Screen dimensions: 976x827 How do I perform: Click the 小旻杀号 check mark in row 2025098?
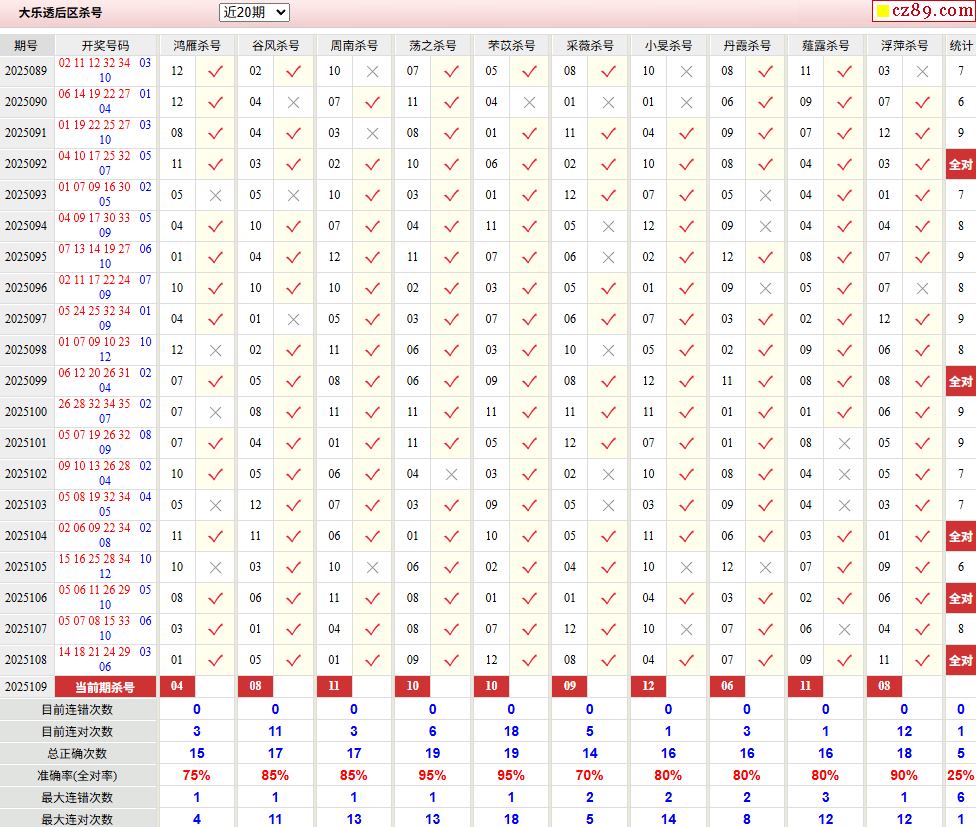(687, 350)
